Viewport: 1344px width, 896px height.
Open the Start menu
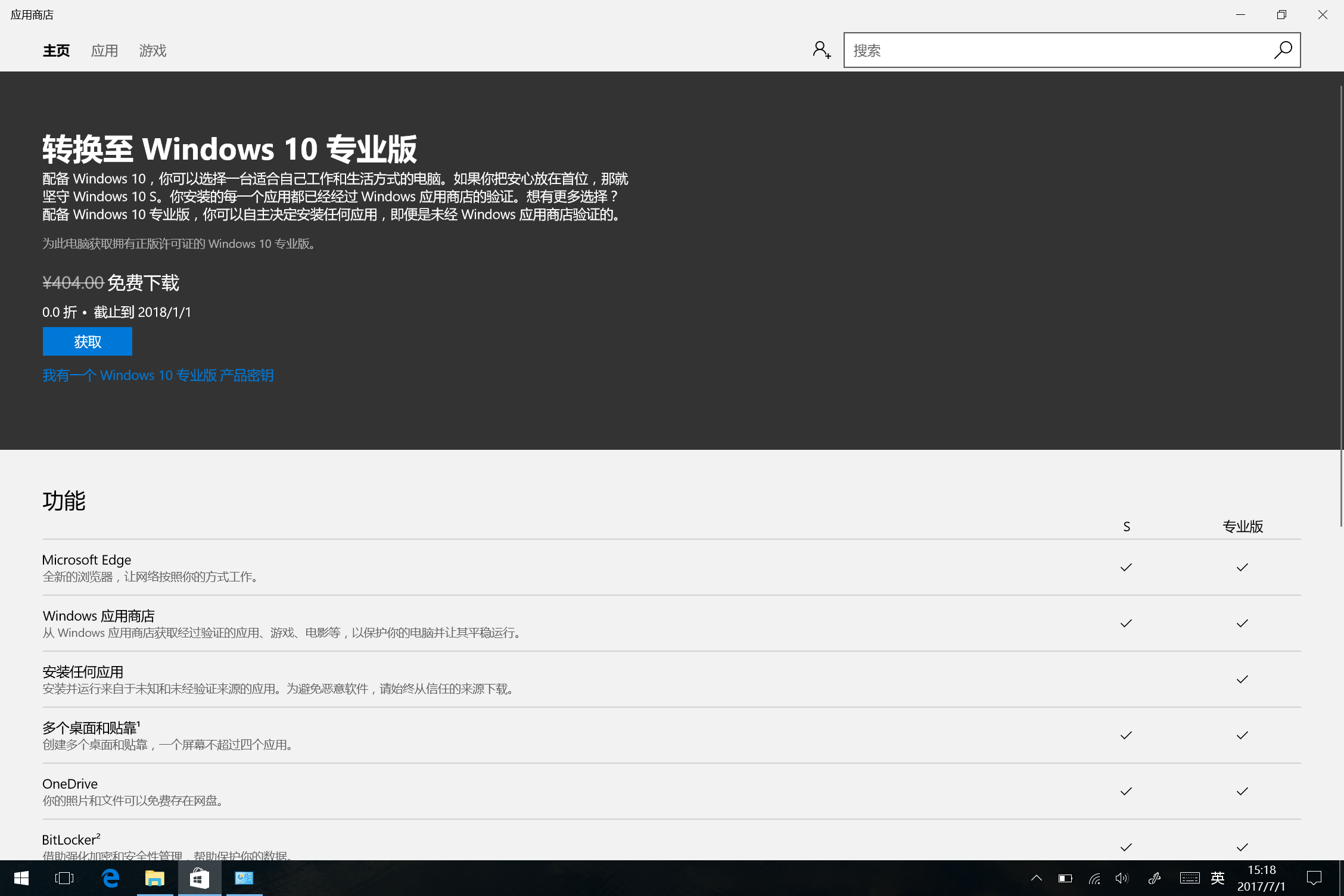coord(21,878)
